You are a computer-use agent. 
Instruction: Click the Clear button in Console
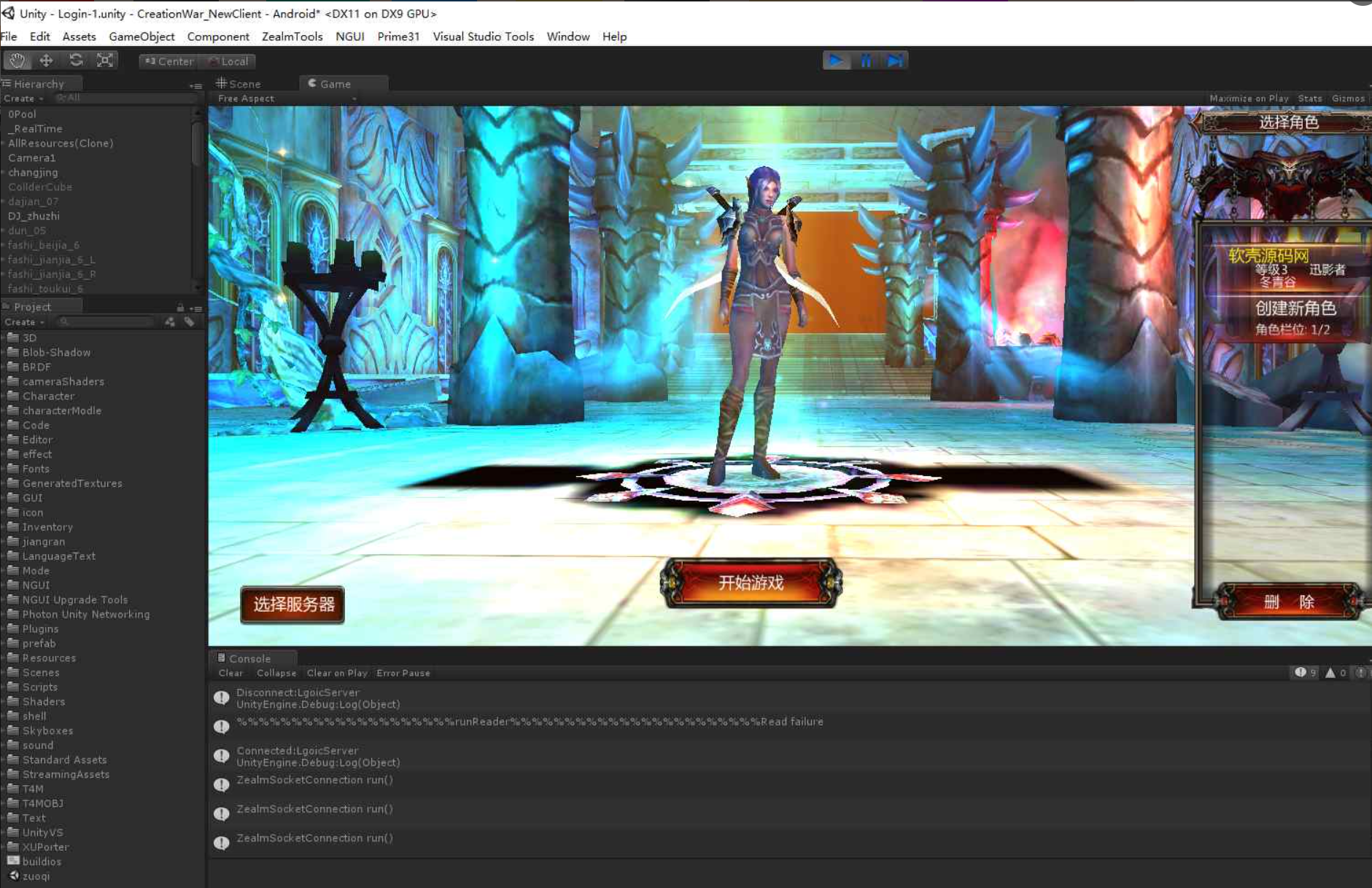[230, 673]
